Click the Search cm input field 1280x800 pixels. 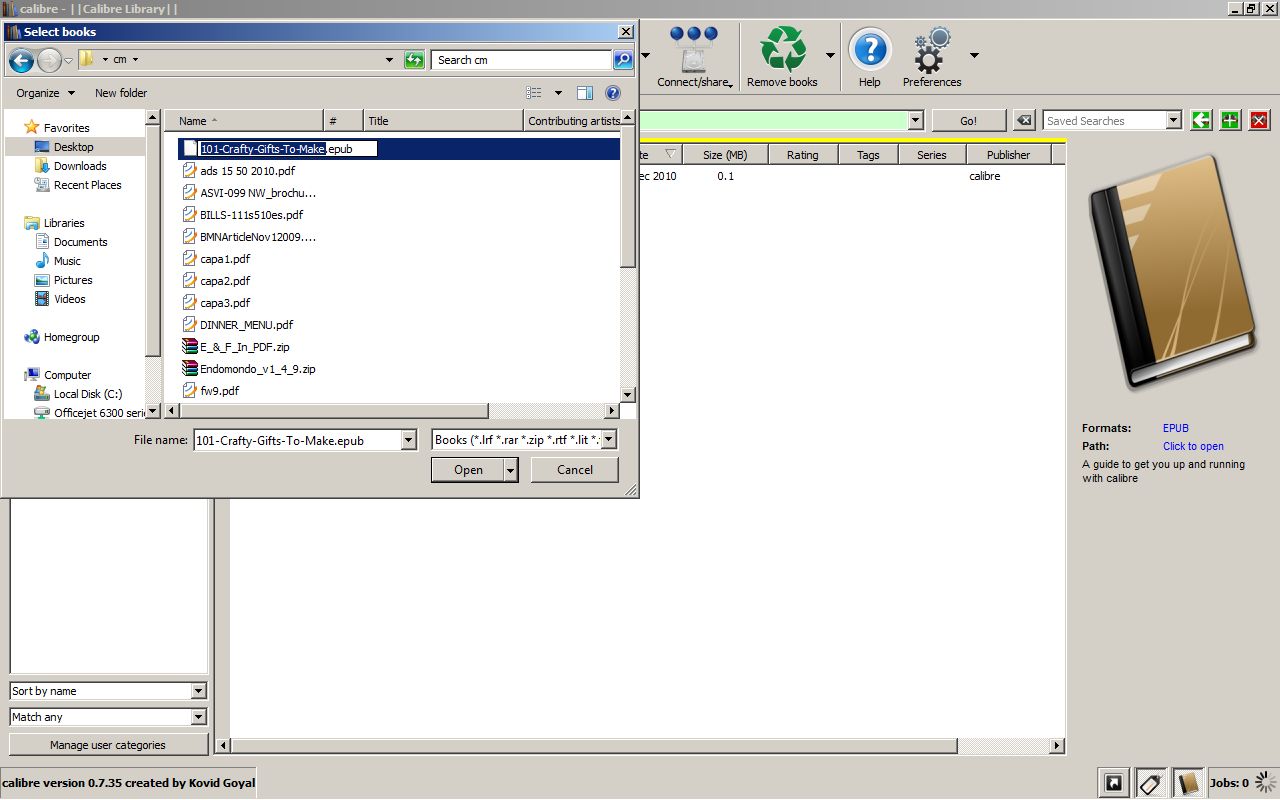tap(523, 60)
